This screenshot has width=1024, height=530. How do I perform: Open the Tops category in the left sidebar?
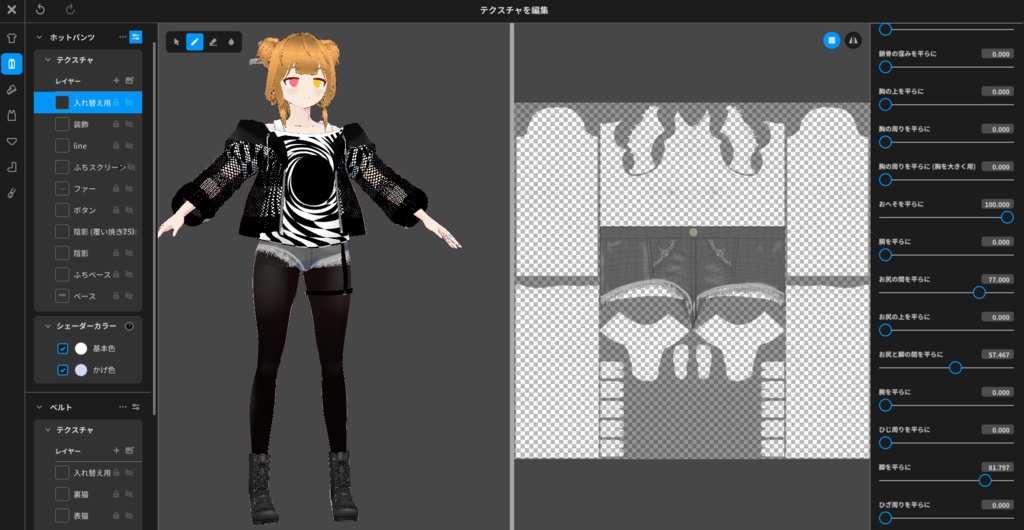pyautogui.click(x=12, y=38)
